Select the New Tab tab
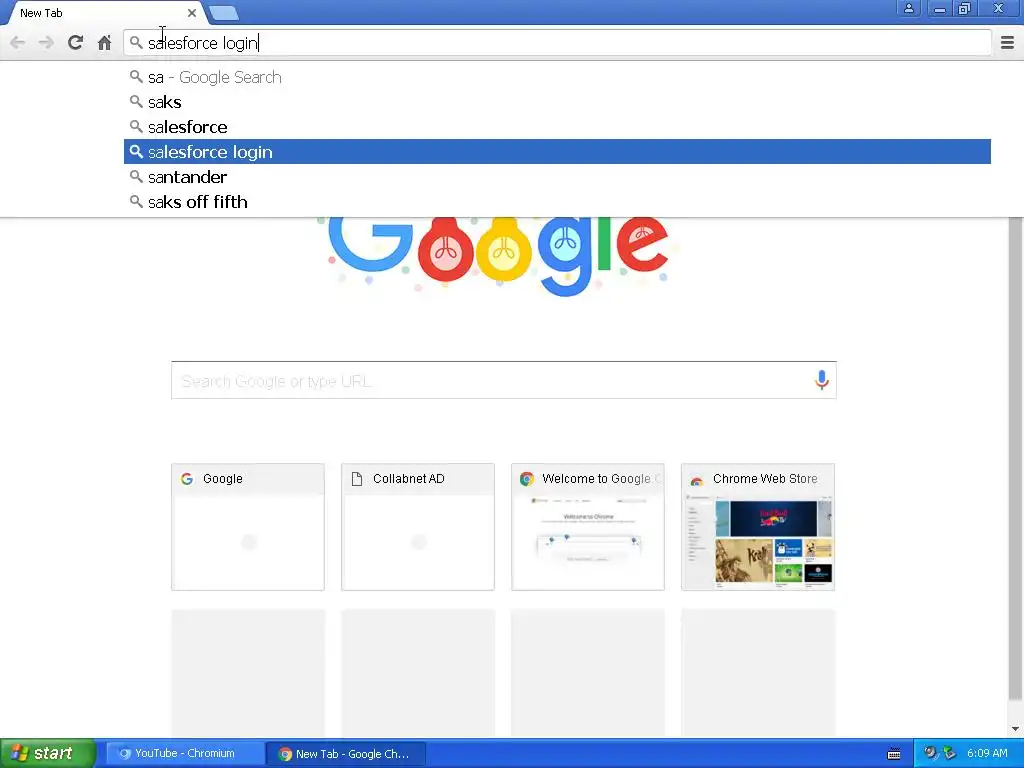 click(104, 13)
